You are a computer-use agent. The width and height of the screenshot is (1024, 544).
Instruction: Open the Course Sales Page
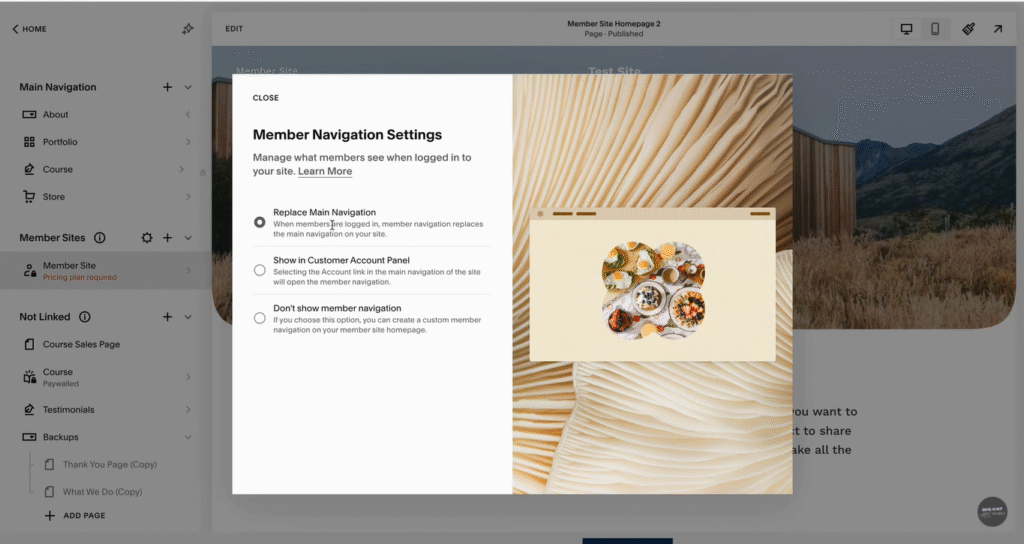pyautogui.click(x=82, y=344)
